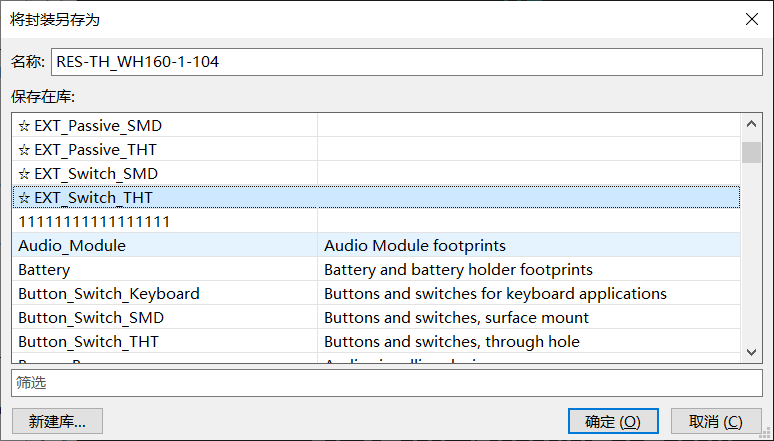The image size is (774, 441).
Task: Click the star icon beside EXT_Passive_SMD
Action: 24,126
